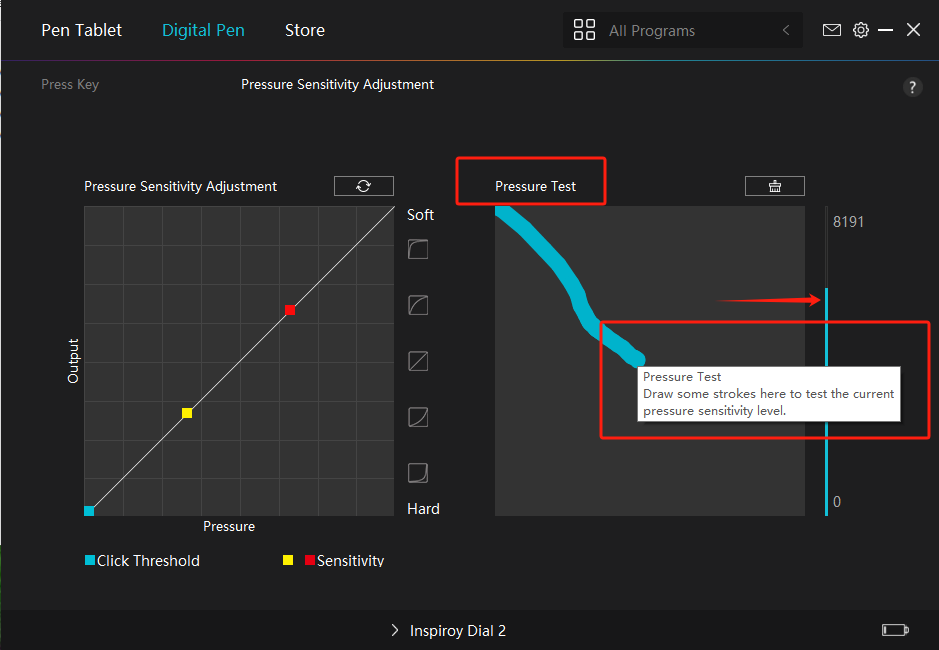Select the softest pressure curve preset
This screenshot has width=939, height=650.
[x=418, y=249]
